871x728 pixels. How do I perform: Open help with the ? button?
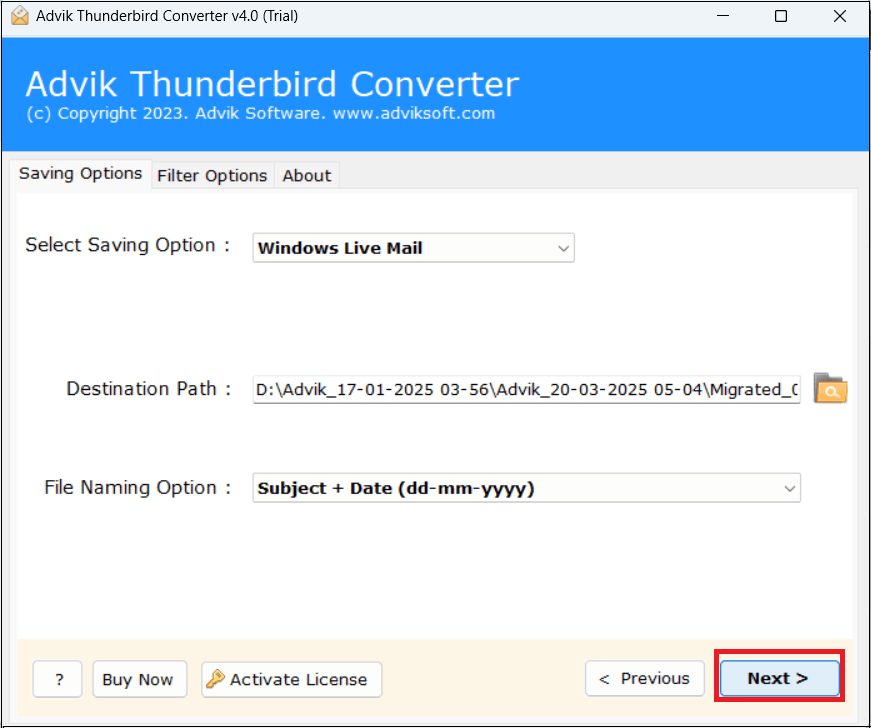click(58, 679)
